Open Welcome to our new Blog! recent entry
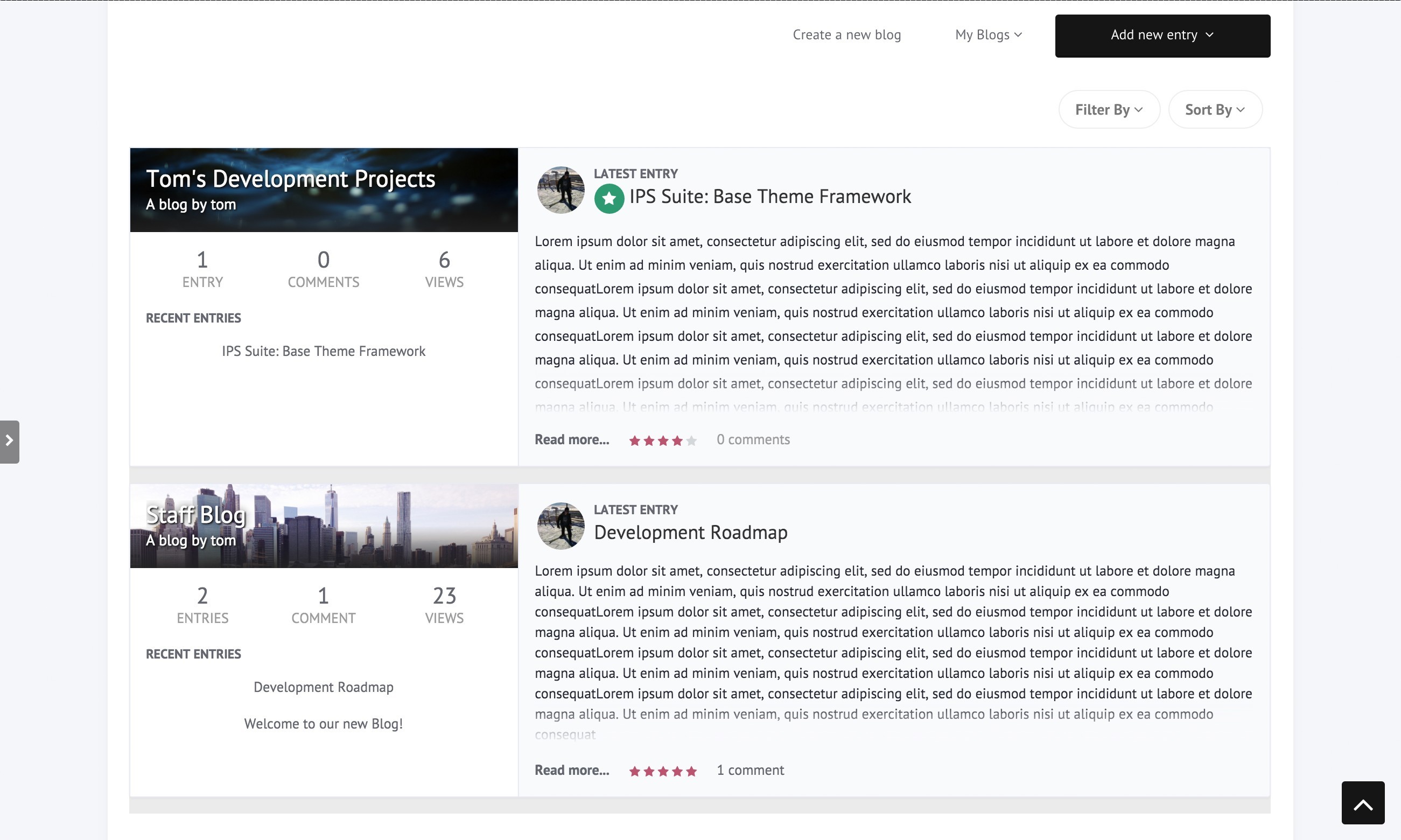 (x=323, y=724)
